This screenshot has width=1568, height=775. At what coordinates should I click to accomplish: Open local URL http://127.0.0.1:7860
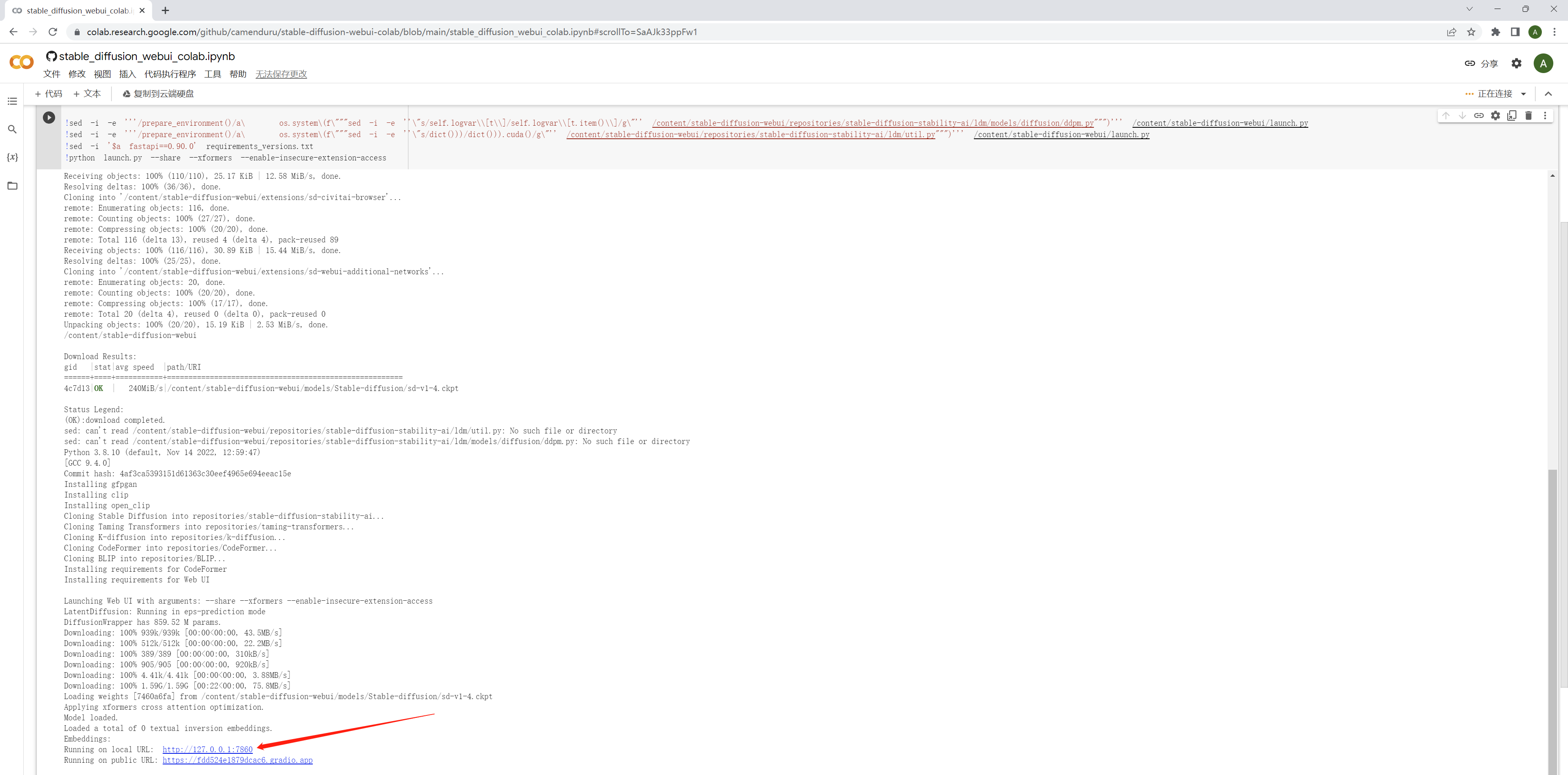(207, 749)
